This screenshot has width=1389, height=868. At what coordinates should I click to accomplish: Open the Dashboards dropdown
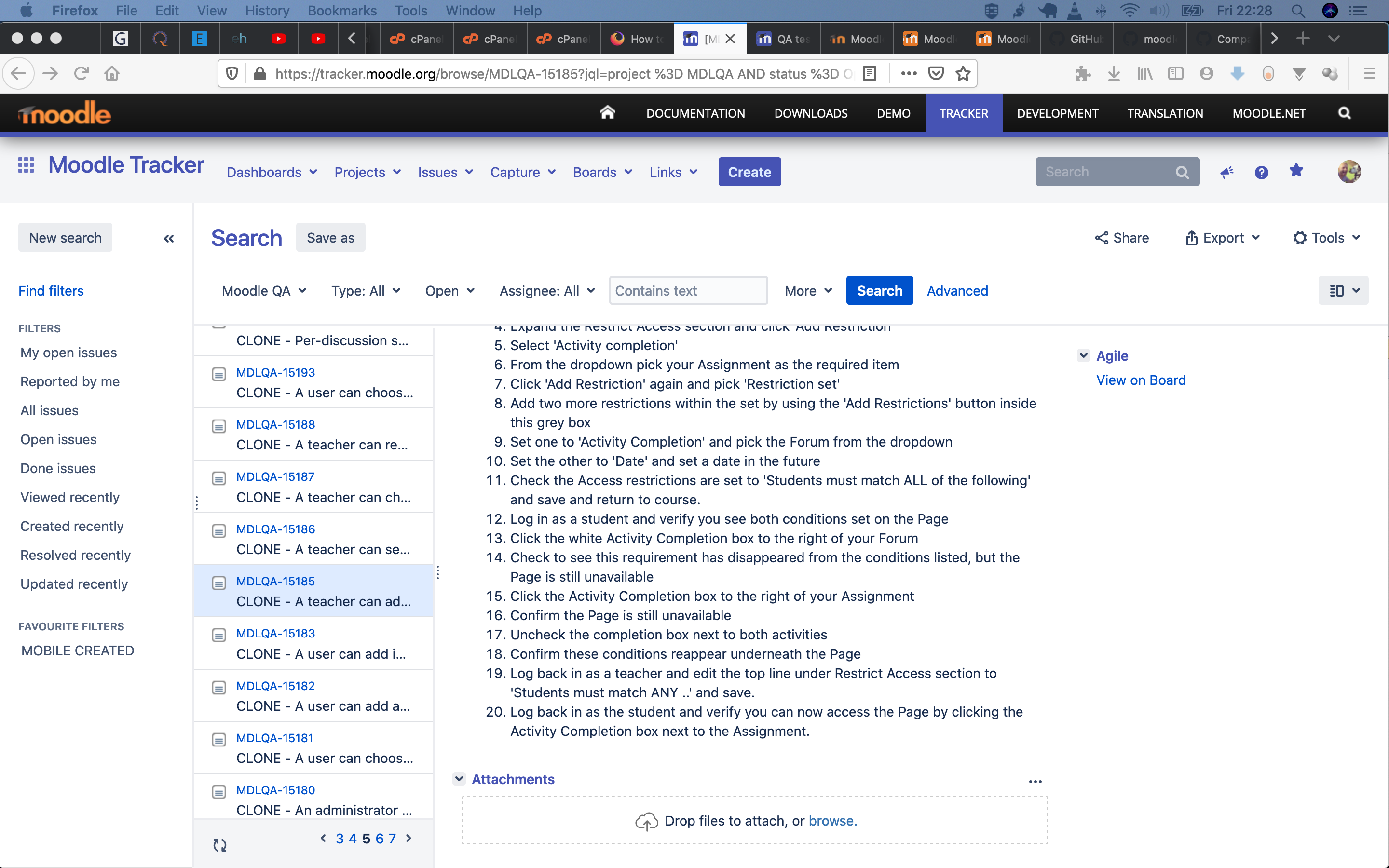click(272, 172)
